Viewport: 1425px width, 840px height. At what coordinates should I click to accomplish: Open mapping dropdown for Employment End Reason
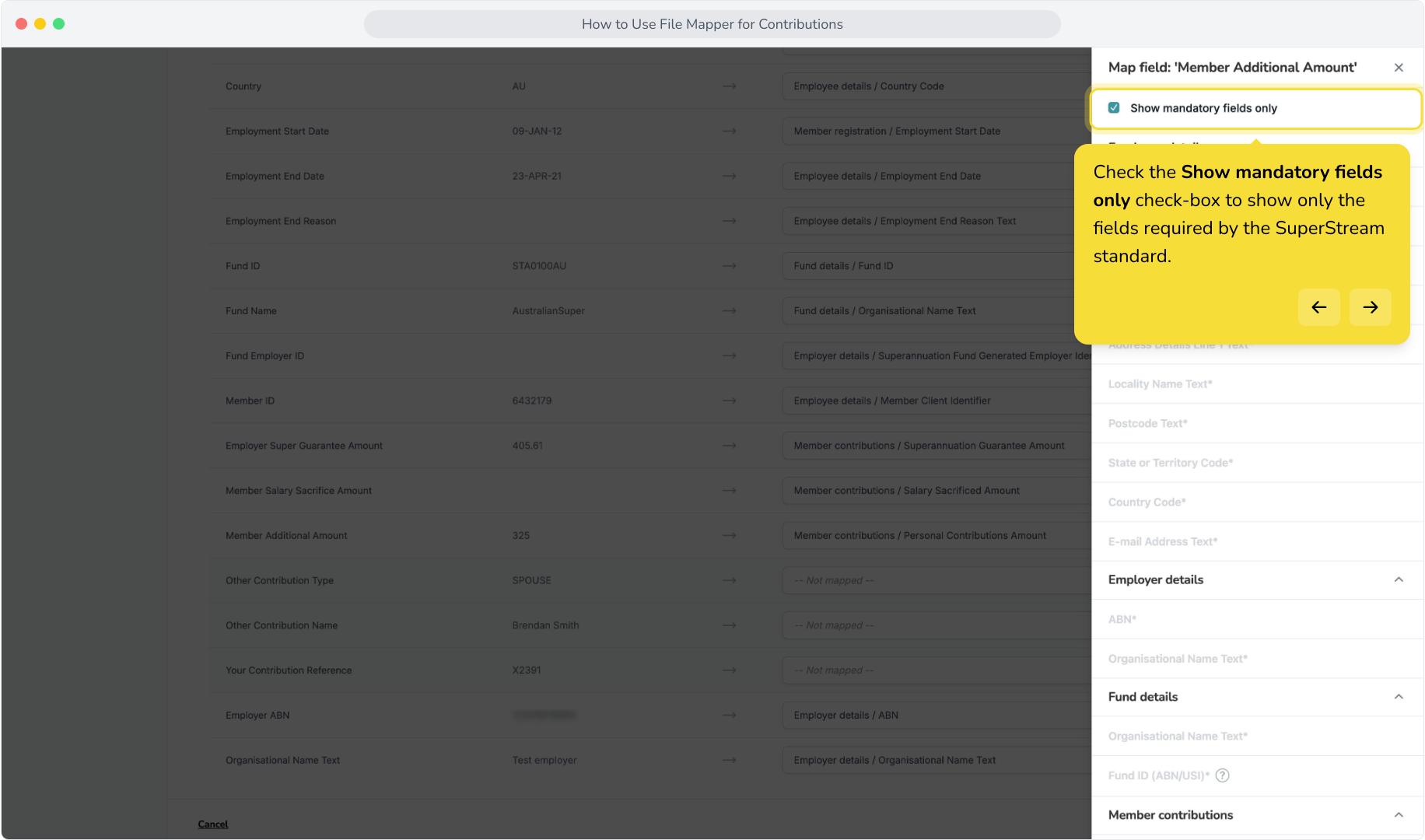click(x=937, y=221)
